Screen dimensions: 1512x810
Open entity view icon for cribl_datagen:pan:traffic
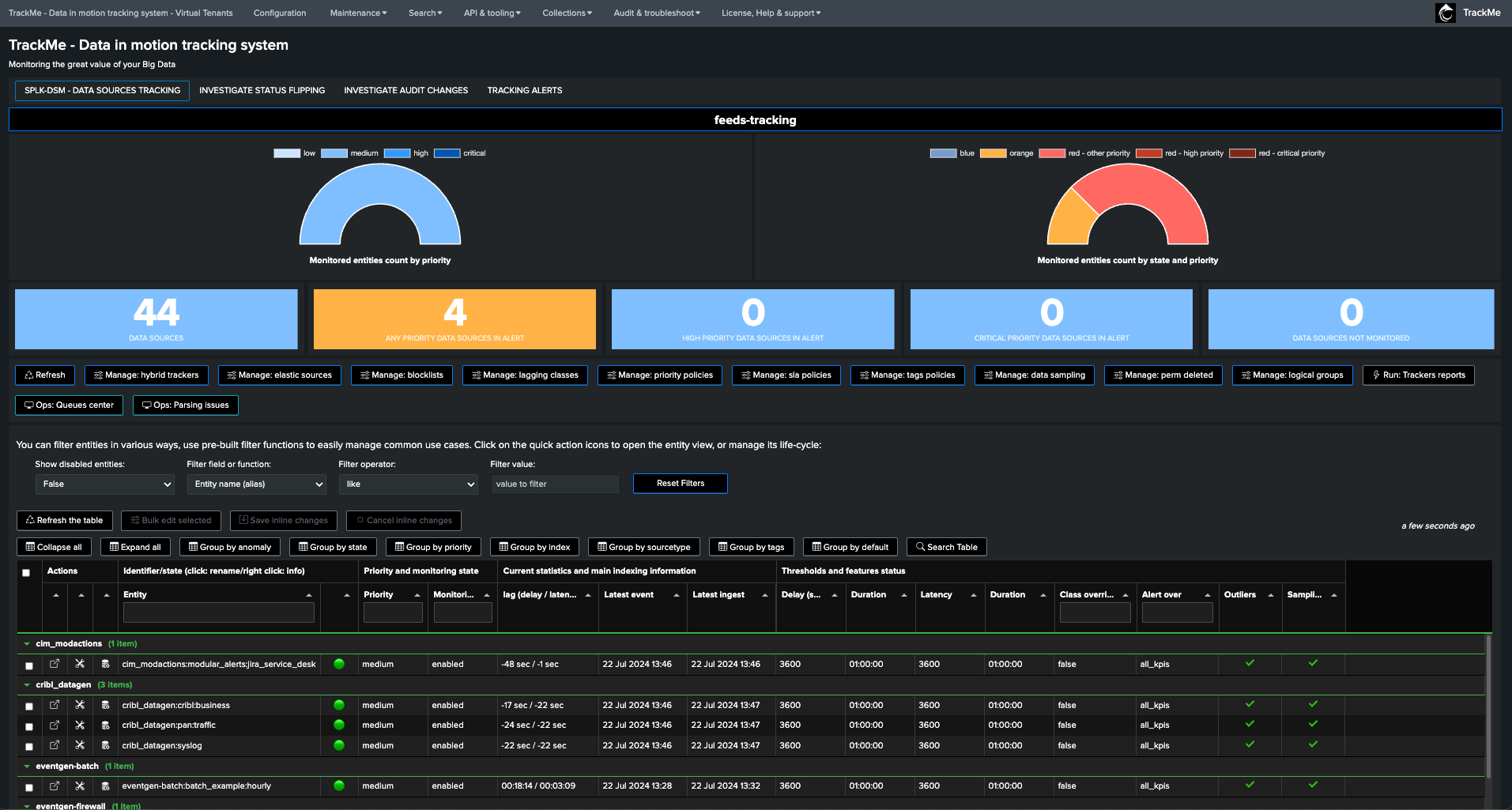click(x=55, y=725)
